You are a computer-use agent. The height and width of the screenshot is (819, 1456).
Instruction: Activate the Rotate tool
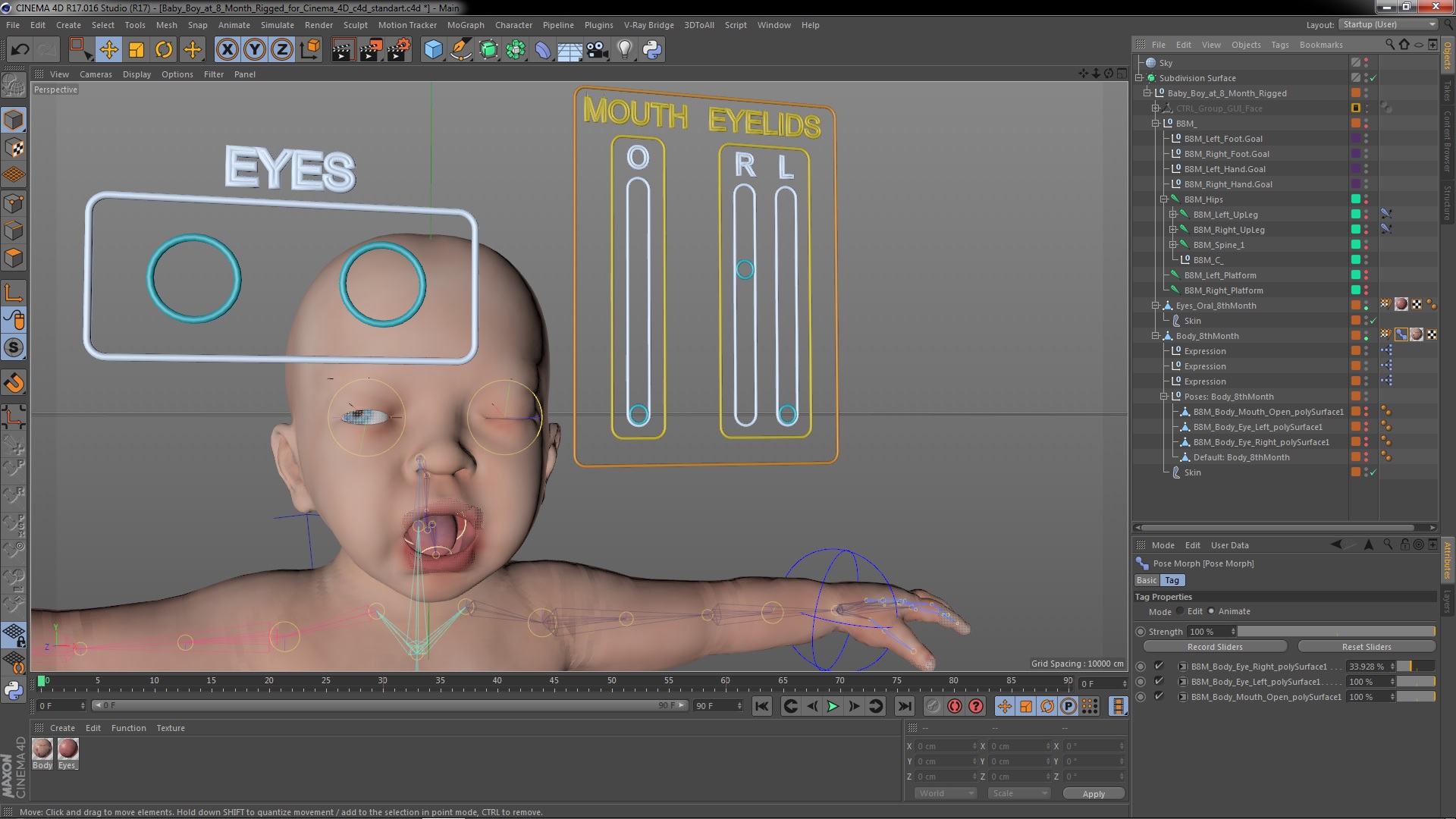[x=164, y=50]
